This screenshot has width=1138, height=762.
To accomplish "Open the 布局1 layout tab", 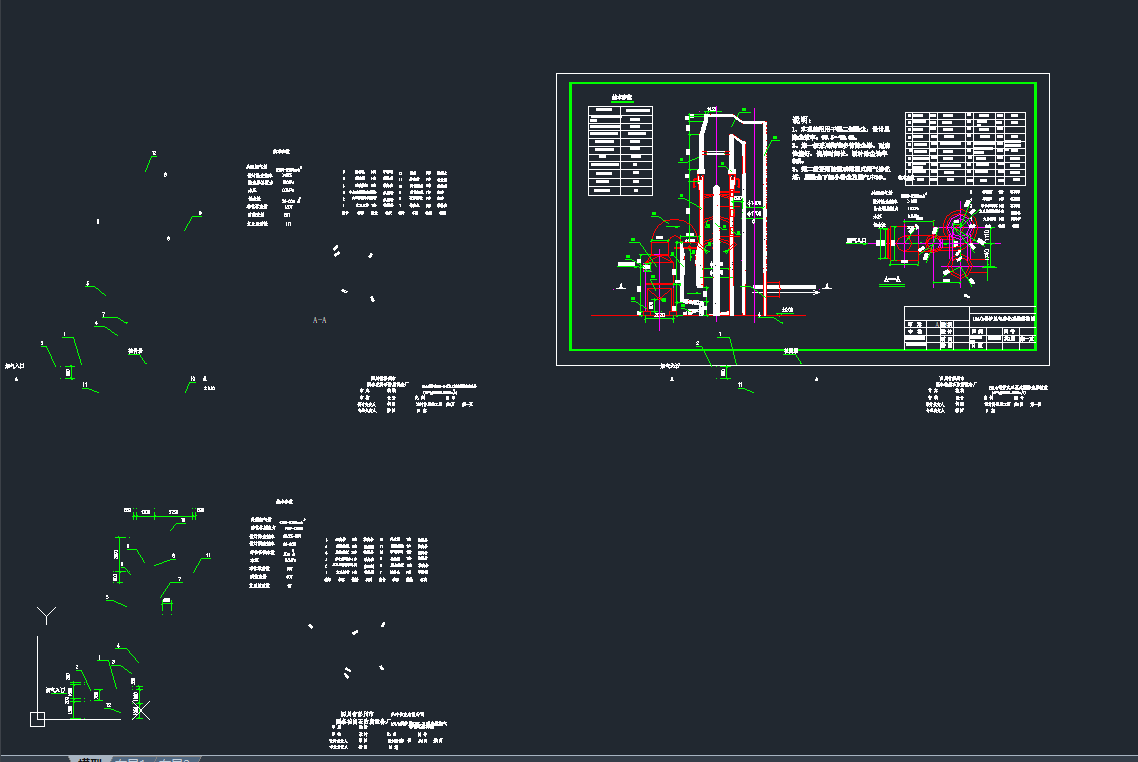I will click(x=131, y=758).
